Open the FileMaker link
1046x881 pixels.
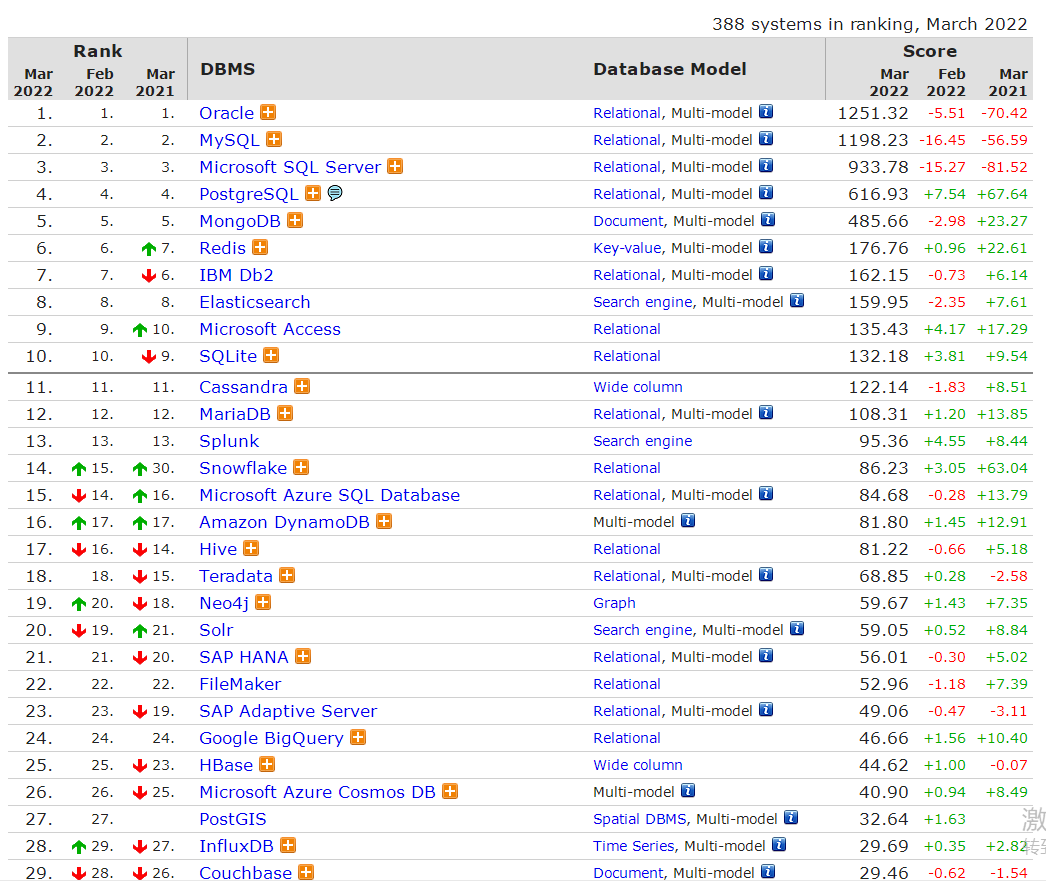click(x=240, y=684)
